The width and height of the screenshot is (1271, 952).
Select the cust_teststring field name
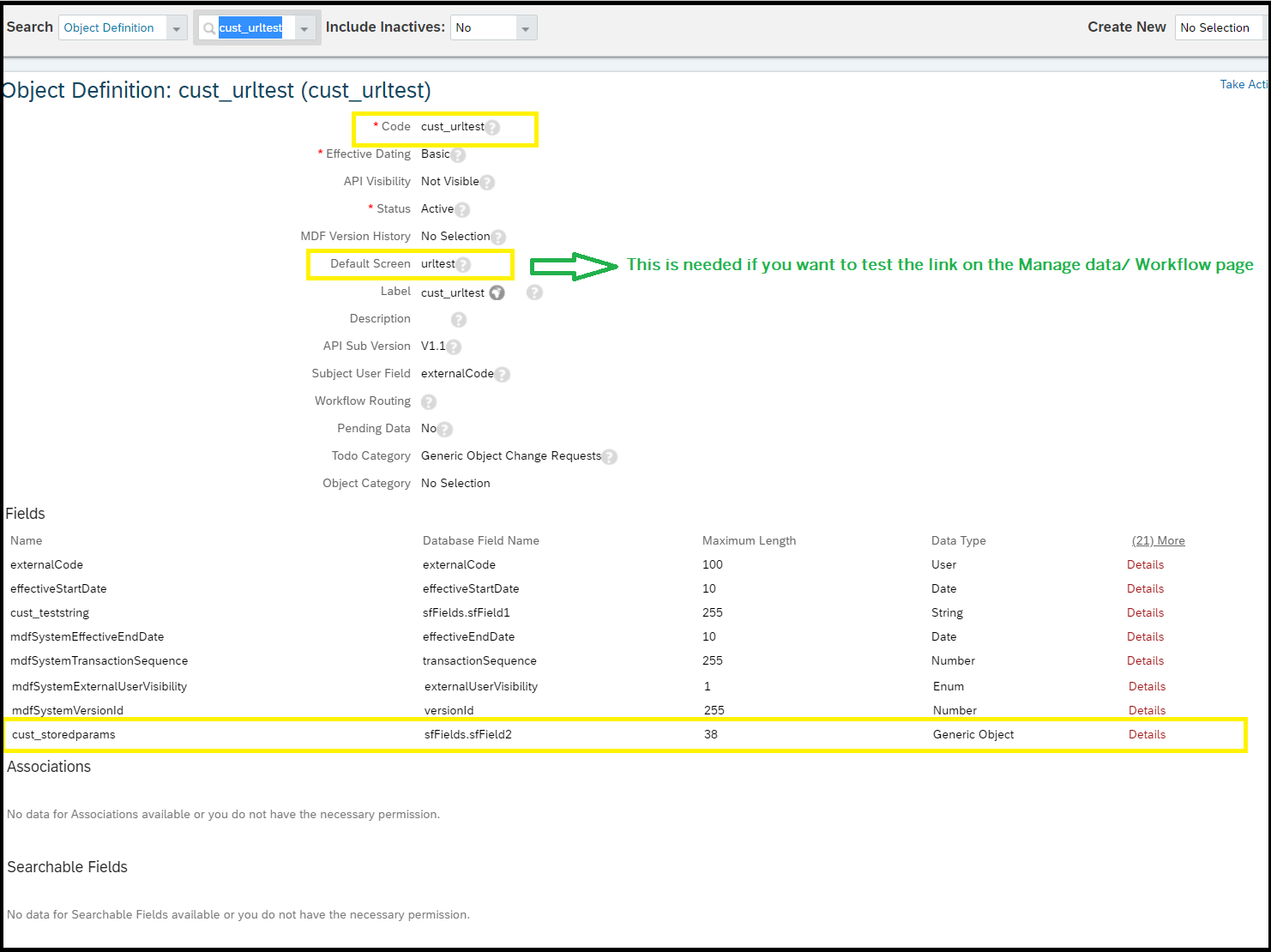coord(50,612)
